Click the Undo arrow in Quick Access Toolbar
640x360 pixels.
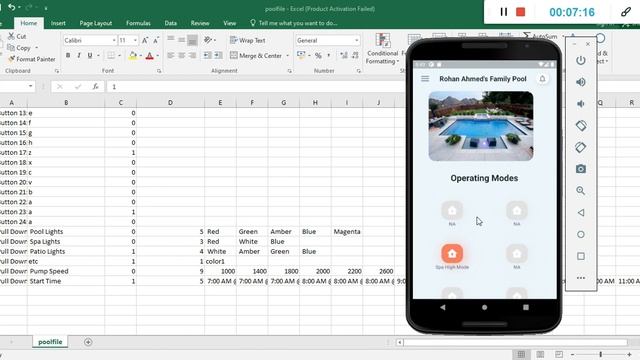[x=11, y=7]
